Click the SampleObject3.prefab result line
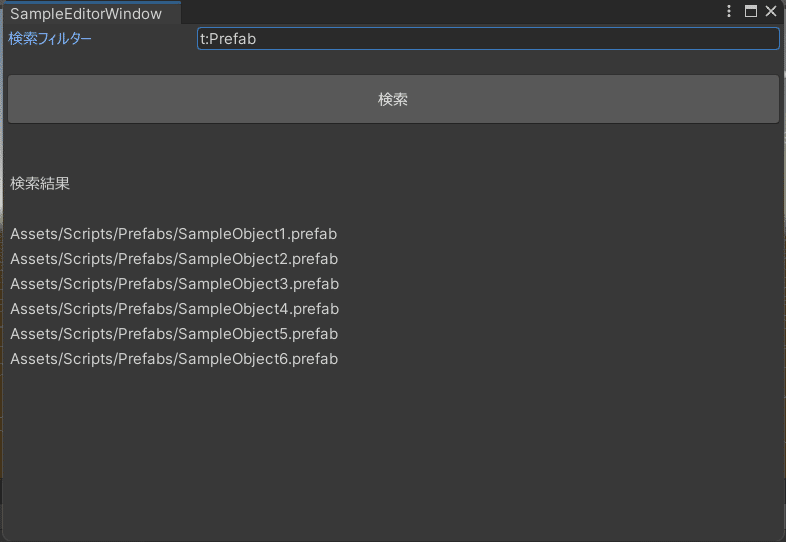This screenshot has width=786, height=542. pos(174,284)
